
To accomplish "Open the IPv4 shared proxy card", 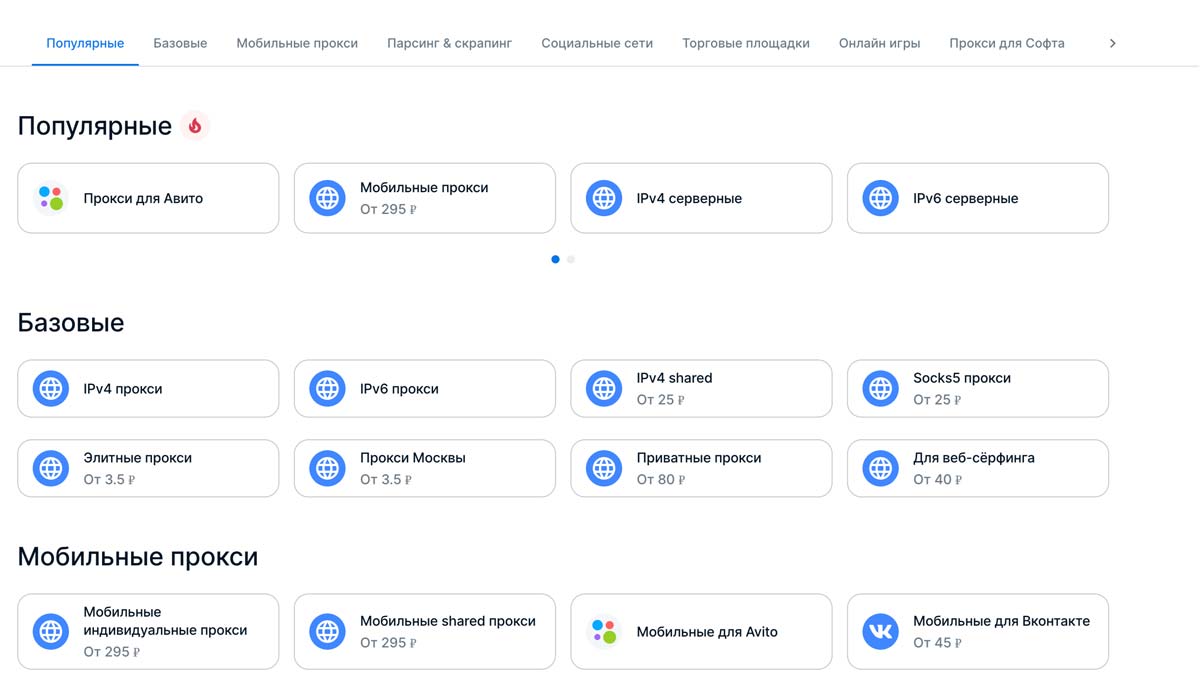I will (x=701, y=388).
